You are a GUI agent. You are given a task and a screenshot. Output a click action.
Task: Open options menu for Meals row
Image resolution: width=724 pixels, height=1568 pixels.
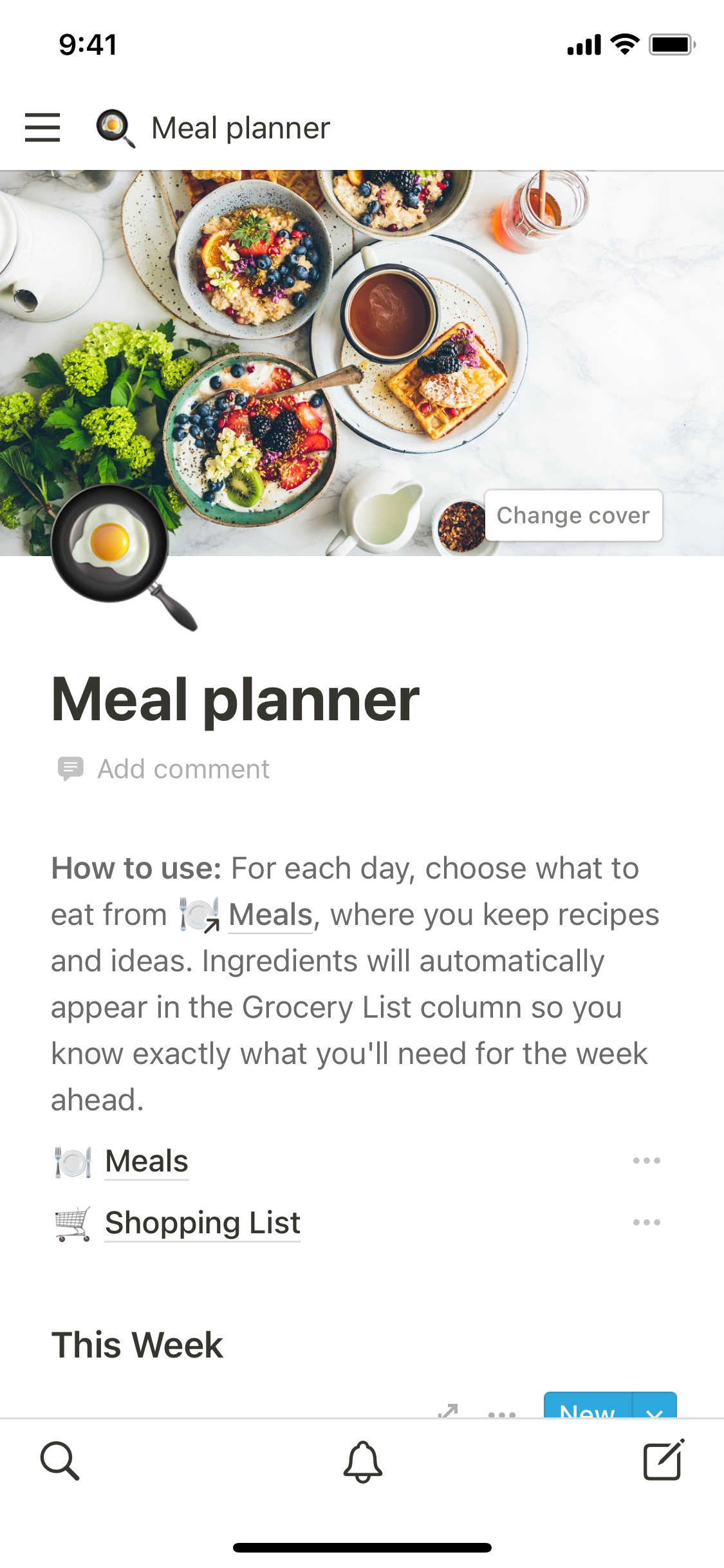coord(646,1161)
